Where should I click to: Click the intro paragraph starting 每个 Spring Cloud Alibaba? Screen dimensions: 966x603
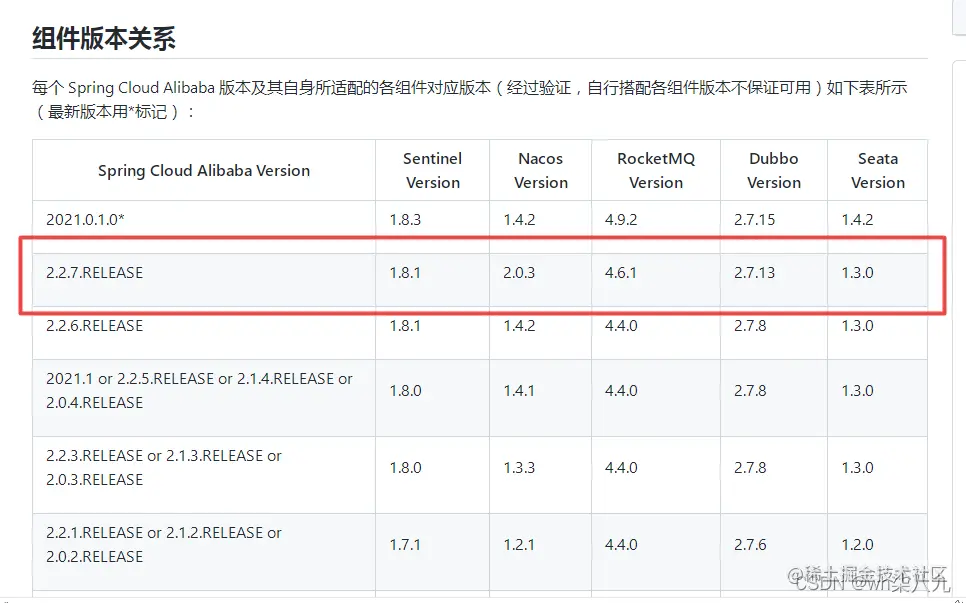pos(469,100)
